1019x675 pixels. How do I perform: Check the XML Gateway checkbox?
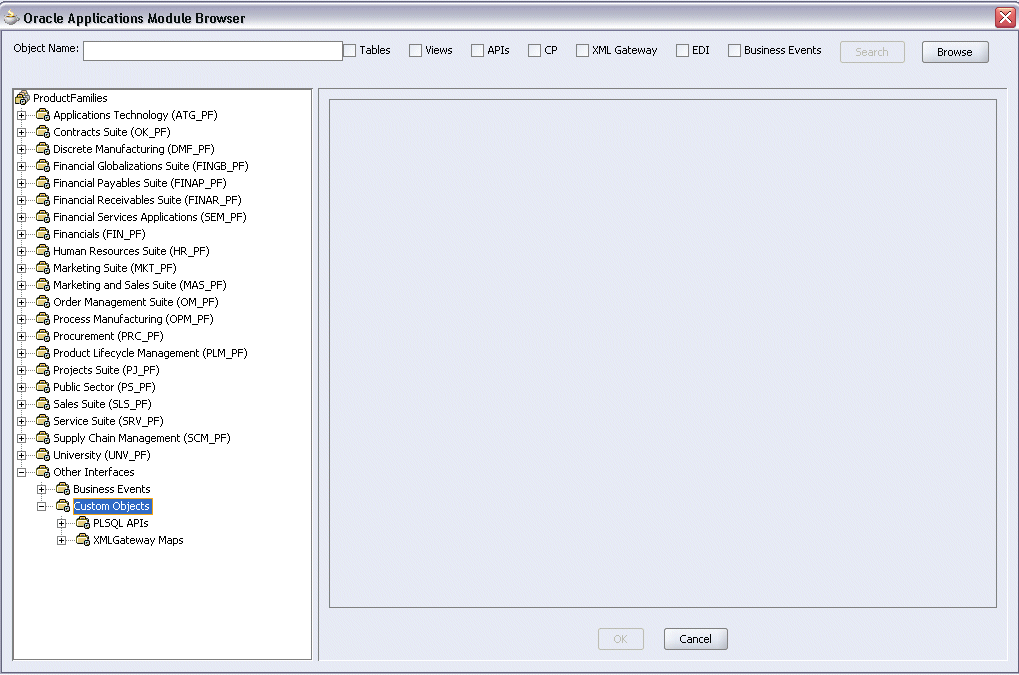[582, 51]
